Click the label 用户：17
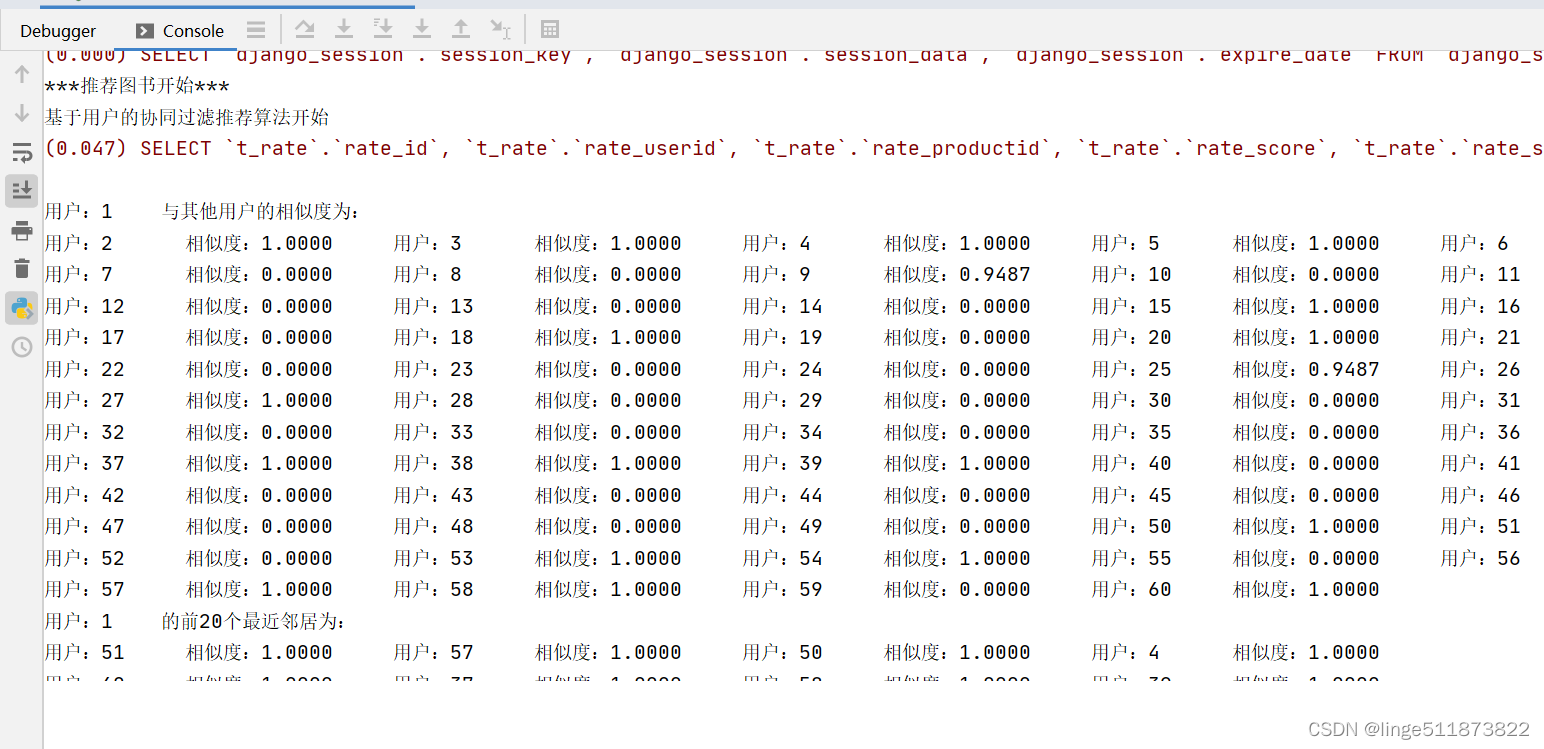Viewport: 1544px width, 749px height. 85,338
